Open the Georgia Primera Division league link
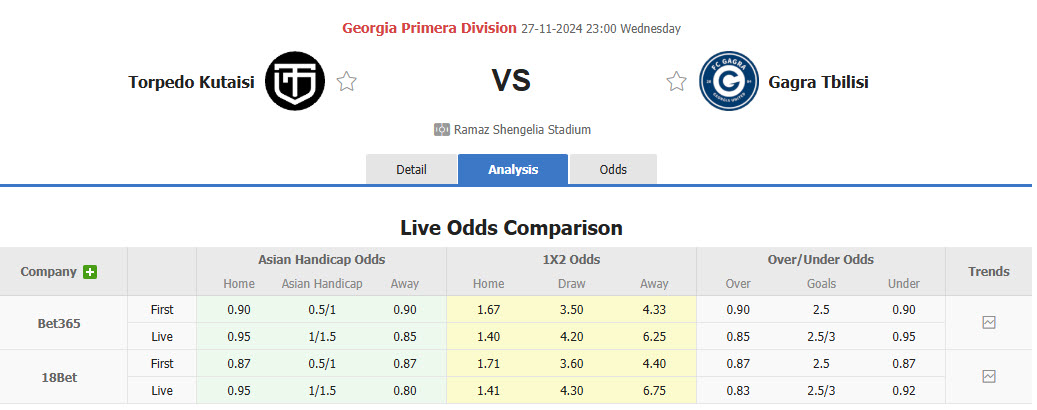 pyautogui.click(x=429, y=28)
